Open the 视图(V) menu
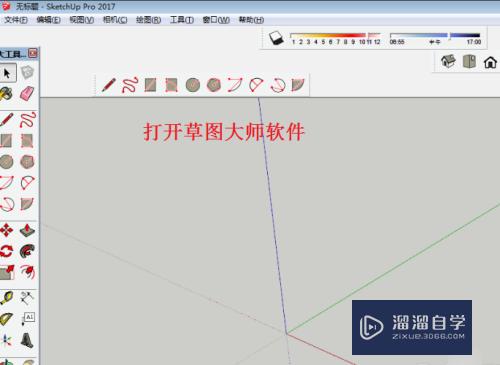The height and width of the screenshot is (365, 500). [82, 20]
